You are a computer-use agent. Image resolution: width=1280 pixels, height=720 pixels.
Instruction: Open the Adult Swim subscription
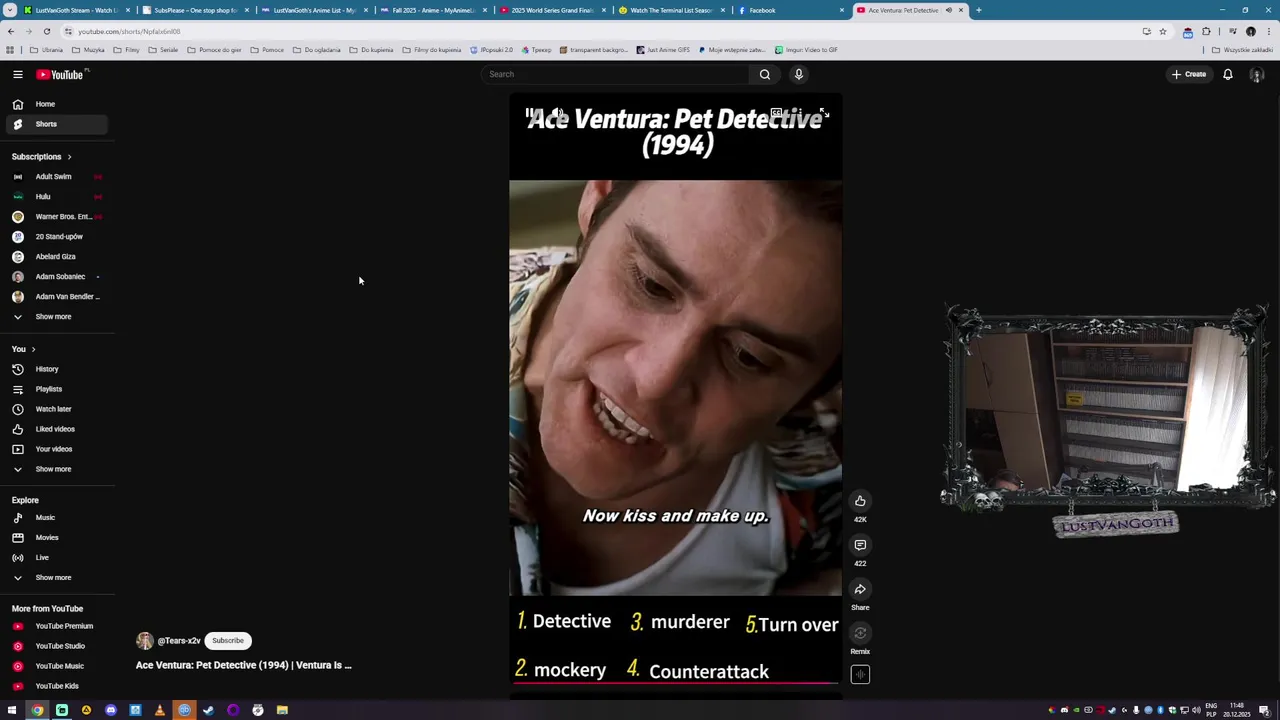click(x=55, y=177)
